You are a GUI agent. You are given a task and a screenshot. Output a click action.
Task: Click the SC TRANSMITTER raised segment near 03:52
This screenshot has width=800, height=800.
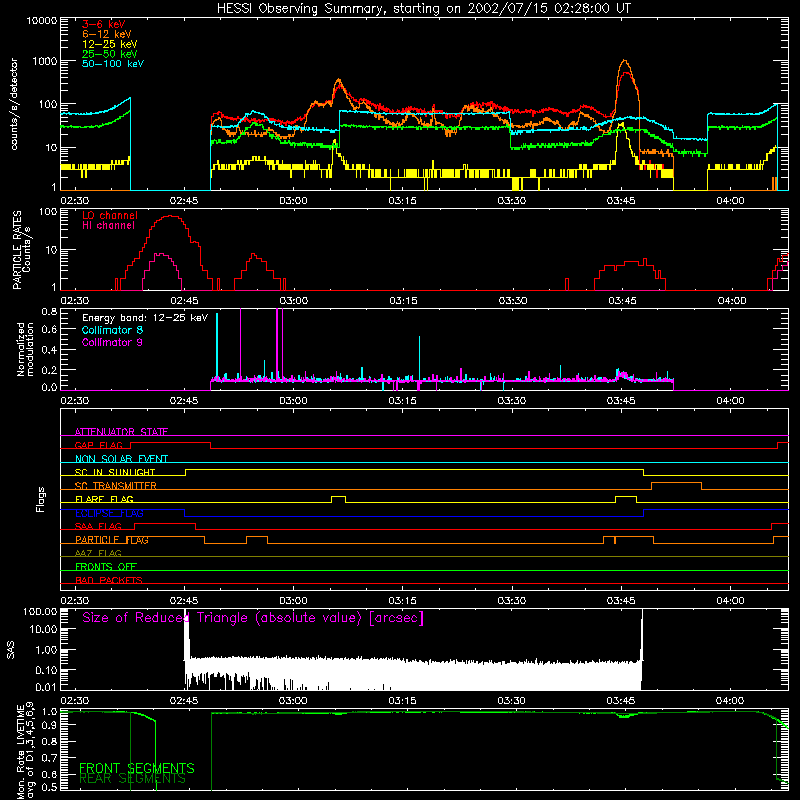click(x=677, y=485)
